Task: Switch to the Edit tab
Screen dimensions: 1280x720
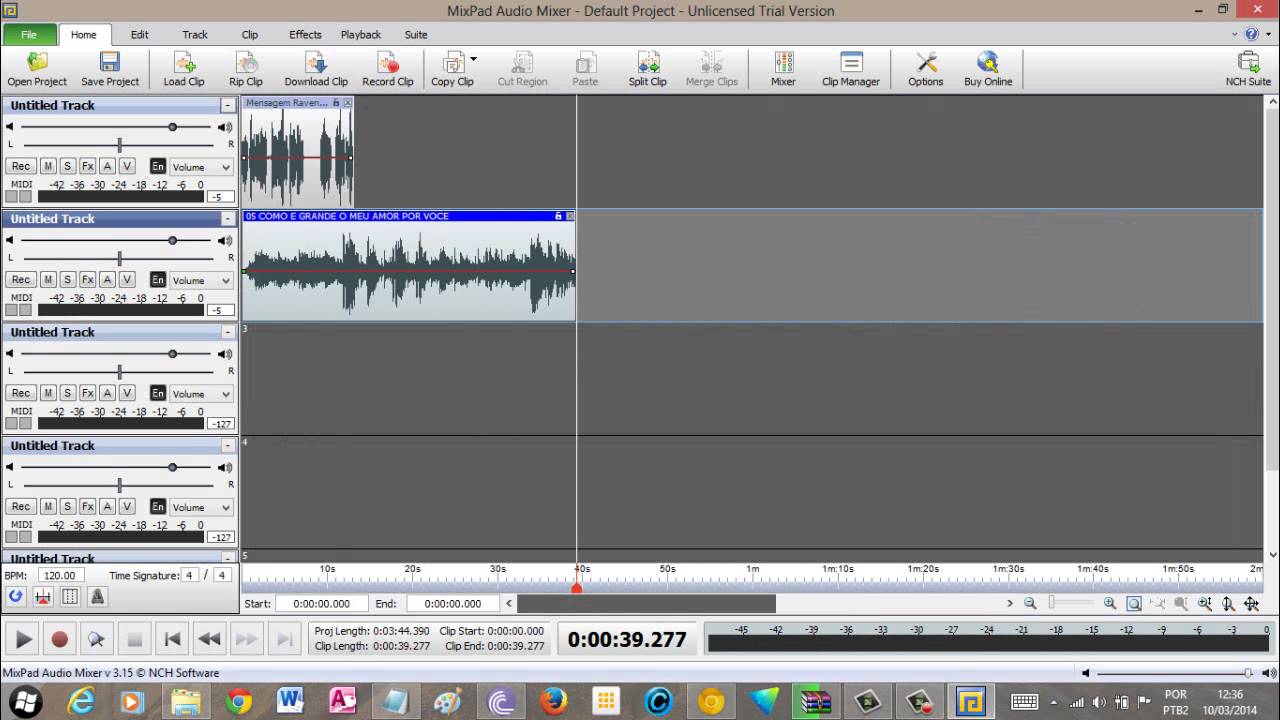Action: 139,34
